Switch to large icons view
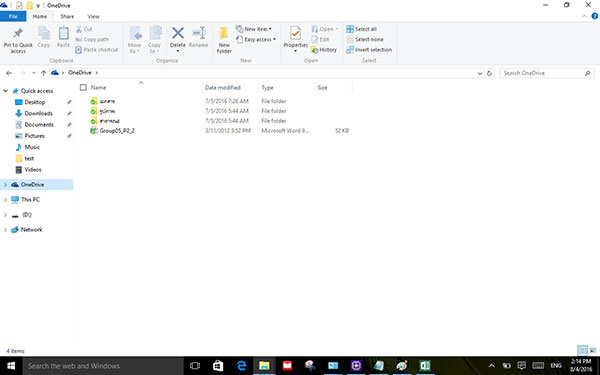This screenshot has width=600, height=375. [x=593, y=350]
